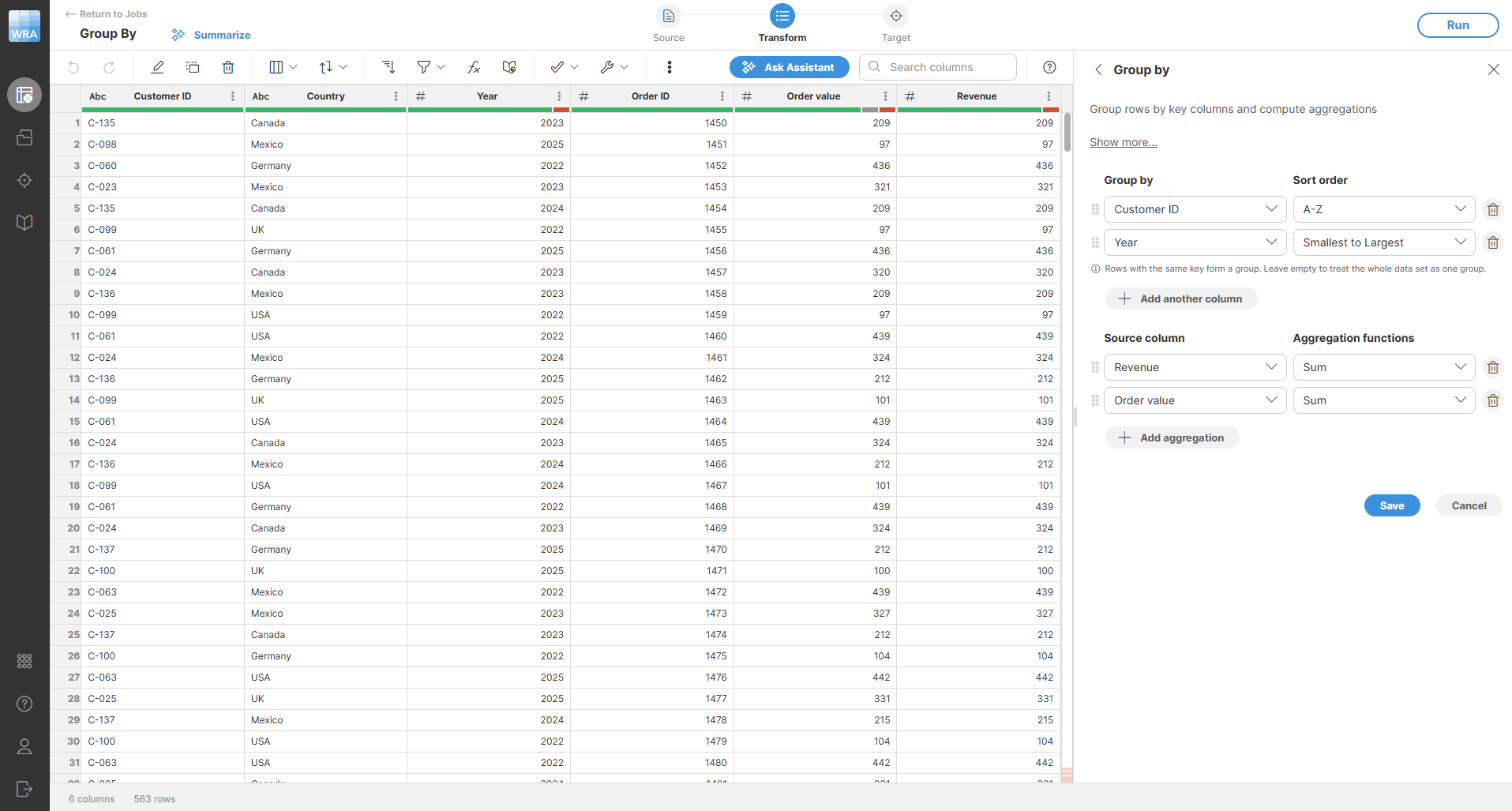1512x811 pixels.
Task: Click the help question mark icon
Action: click(x=1049, y=67)
